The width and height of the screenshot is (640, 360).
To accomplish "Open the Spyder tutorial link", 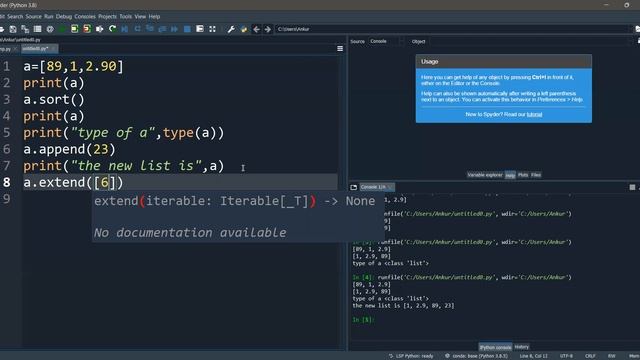I will point(534,114).
